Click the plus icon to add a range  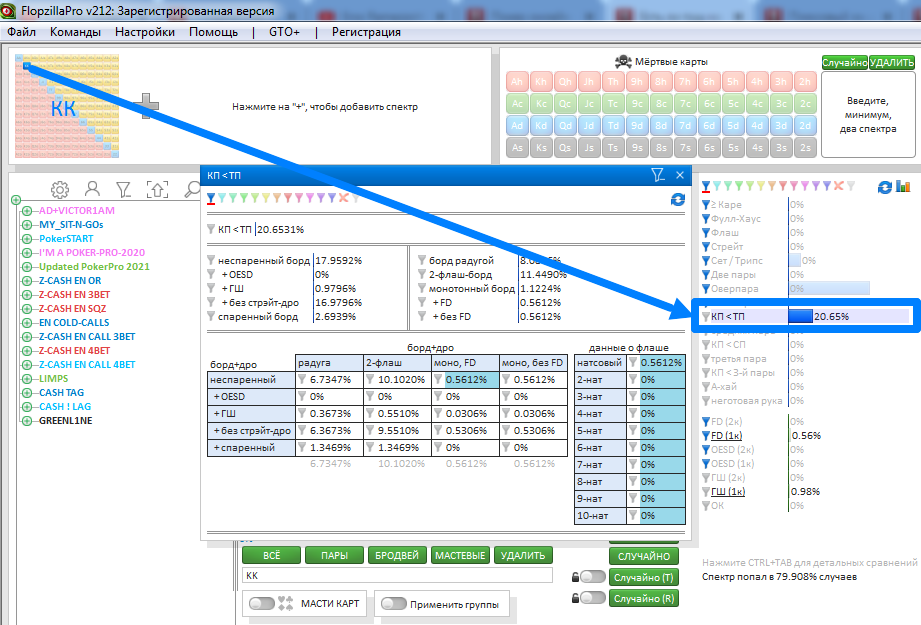coord(146,106)
